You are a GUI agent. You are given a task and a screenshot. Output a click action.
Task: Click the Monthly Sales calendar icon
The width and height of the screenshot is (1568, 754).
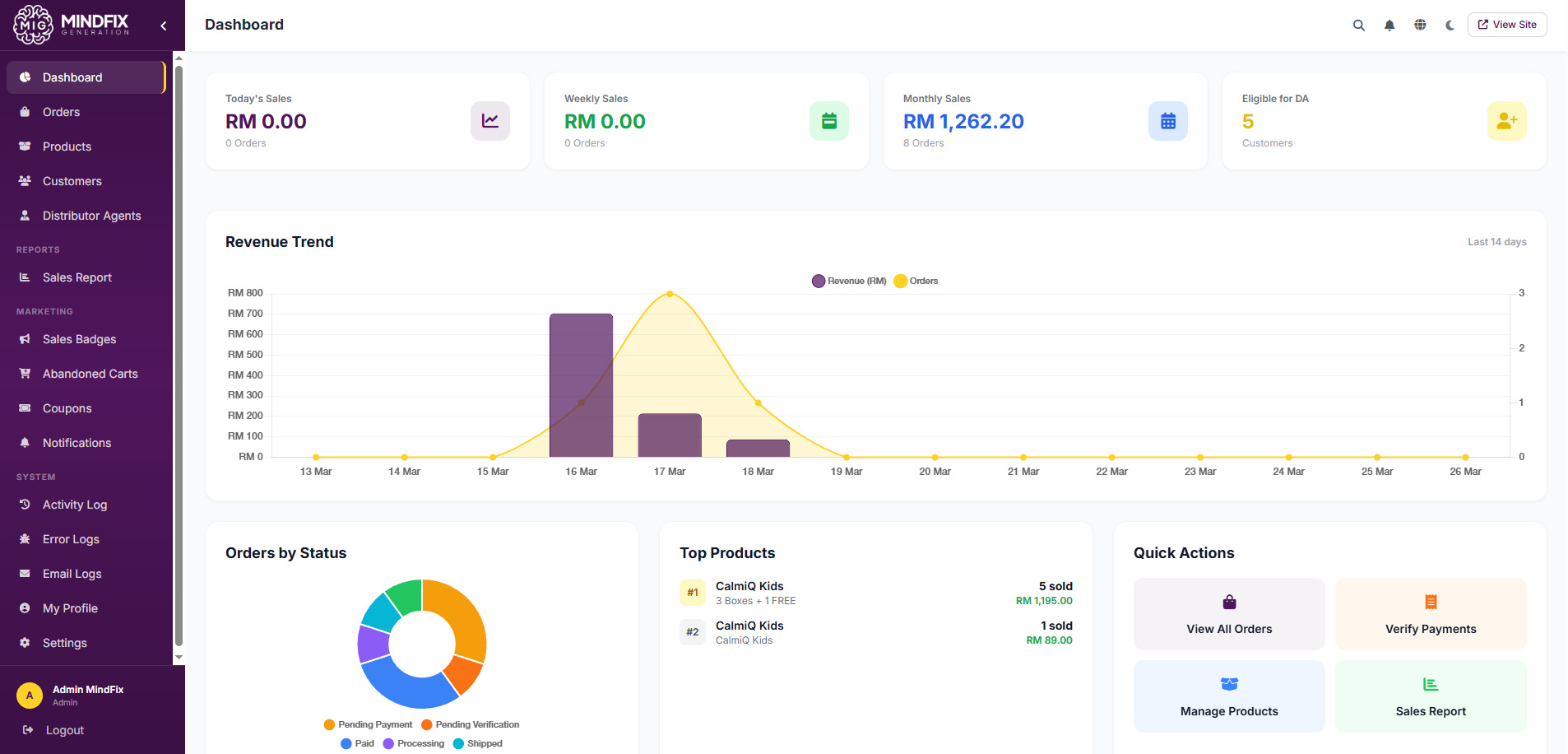1168,121
